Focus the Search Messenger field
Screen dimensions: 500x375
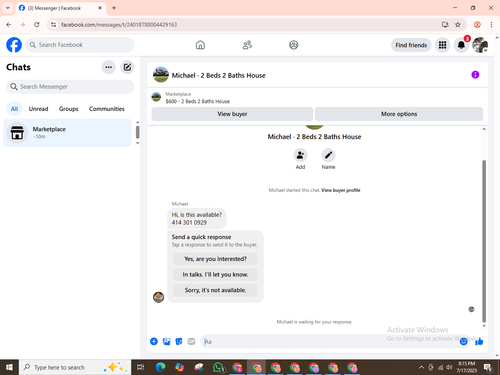point(70,87)
